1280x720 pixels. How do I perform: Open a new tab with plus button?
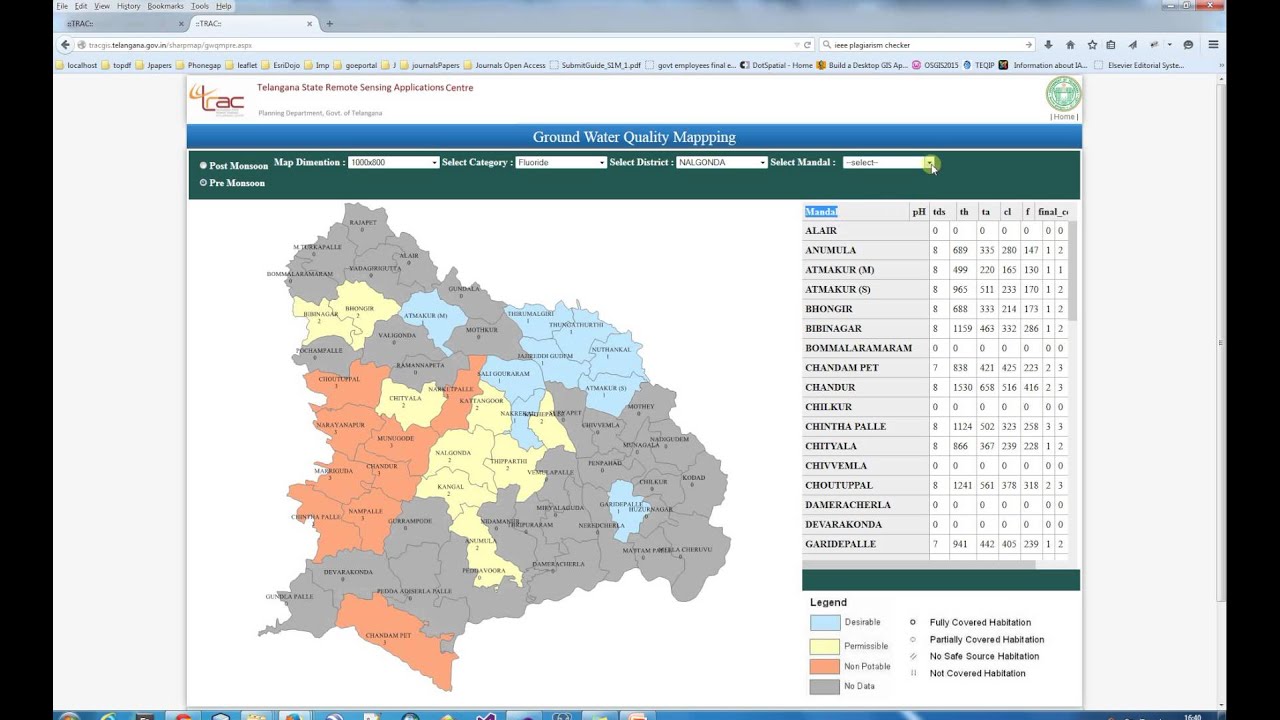point(329,23)
